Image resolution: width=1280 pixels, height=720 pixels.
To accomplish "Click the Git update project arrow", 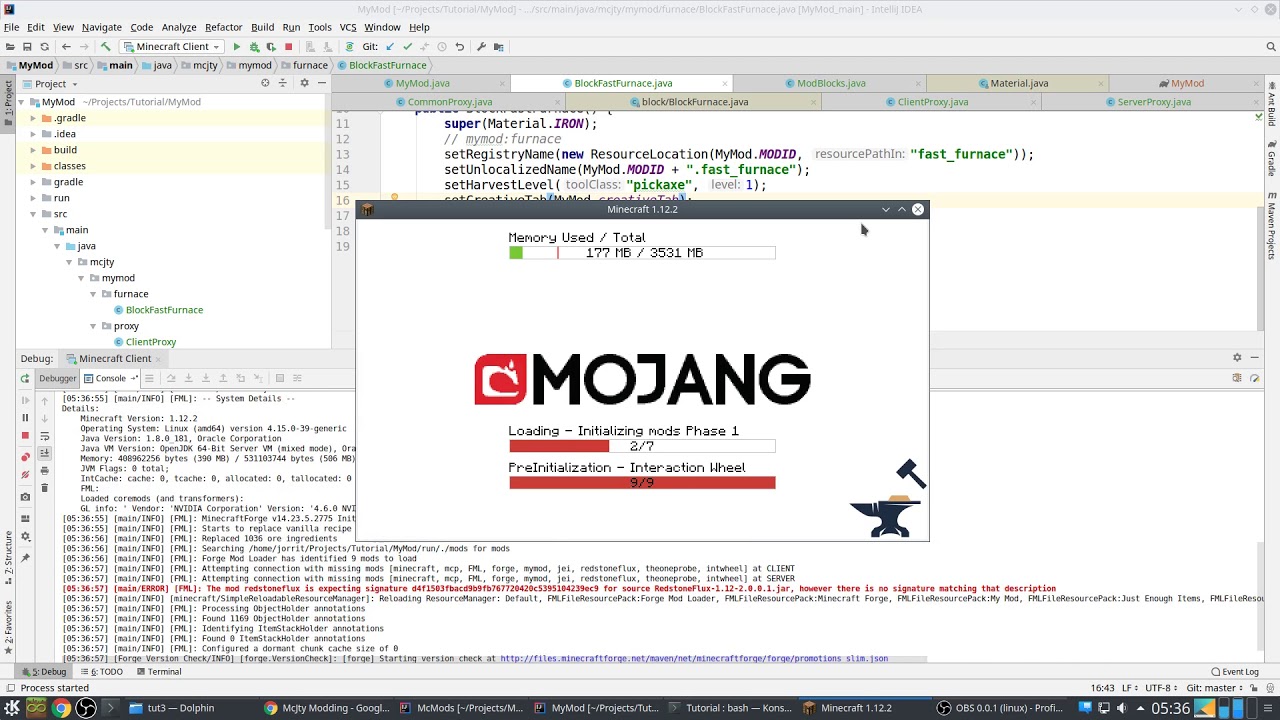I will pos(389,47).
